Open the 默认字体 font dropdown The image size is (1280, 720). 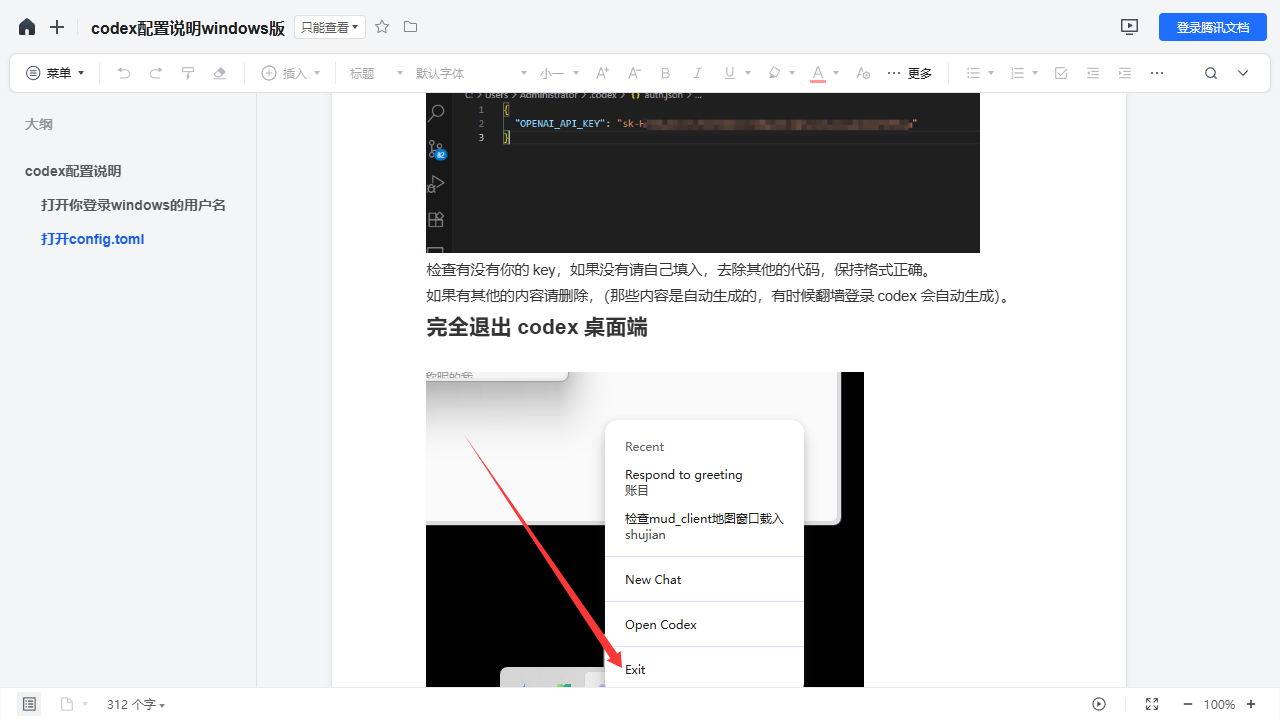coord(471,73)
